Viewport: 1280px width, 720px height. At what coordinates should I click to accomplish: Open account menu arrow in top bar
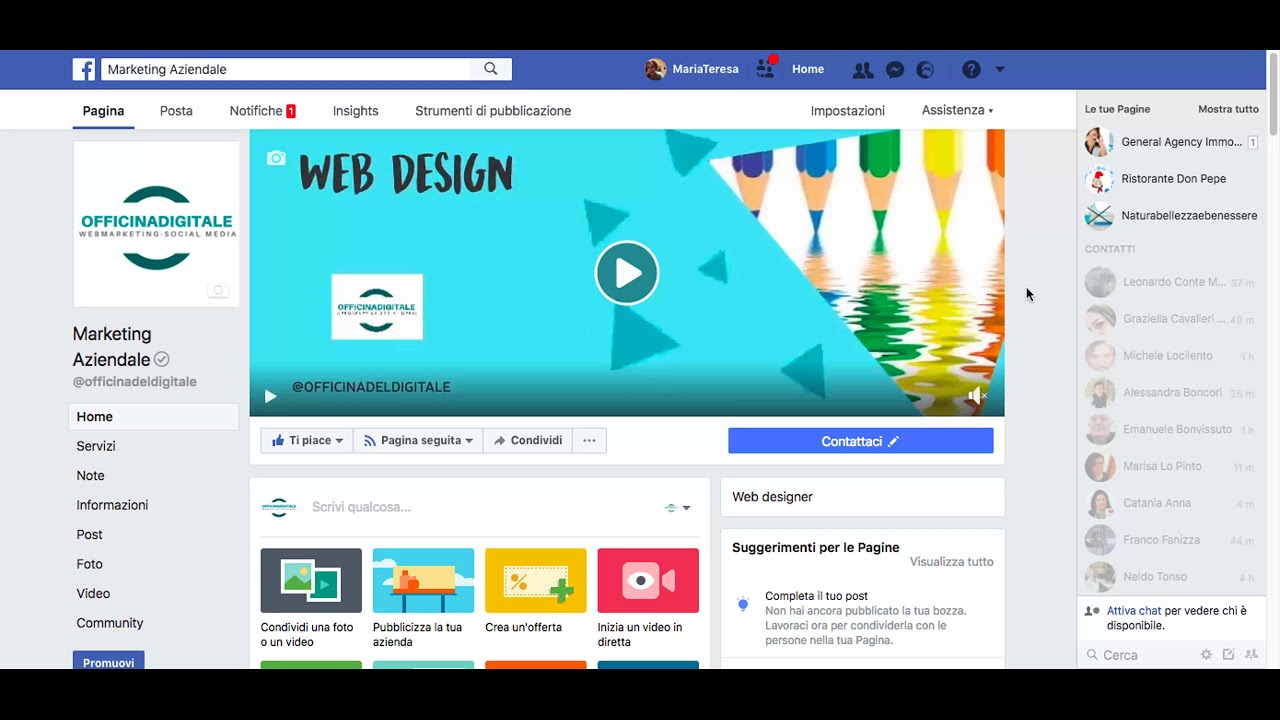pos(999,70)
